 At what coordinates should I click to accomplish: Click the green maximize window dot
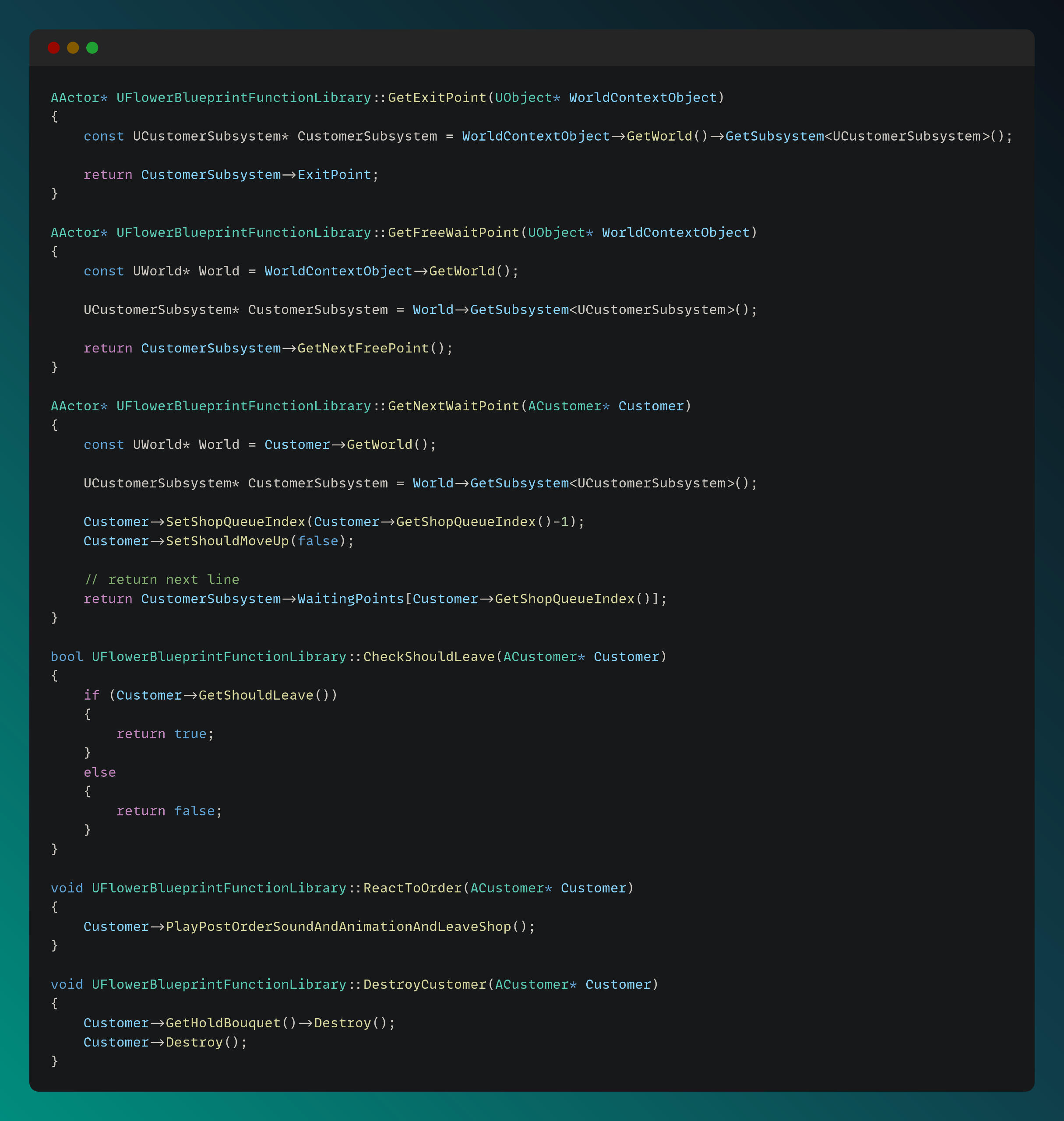pos(92,48)
